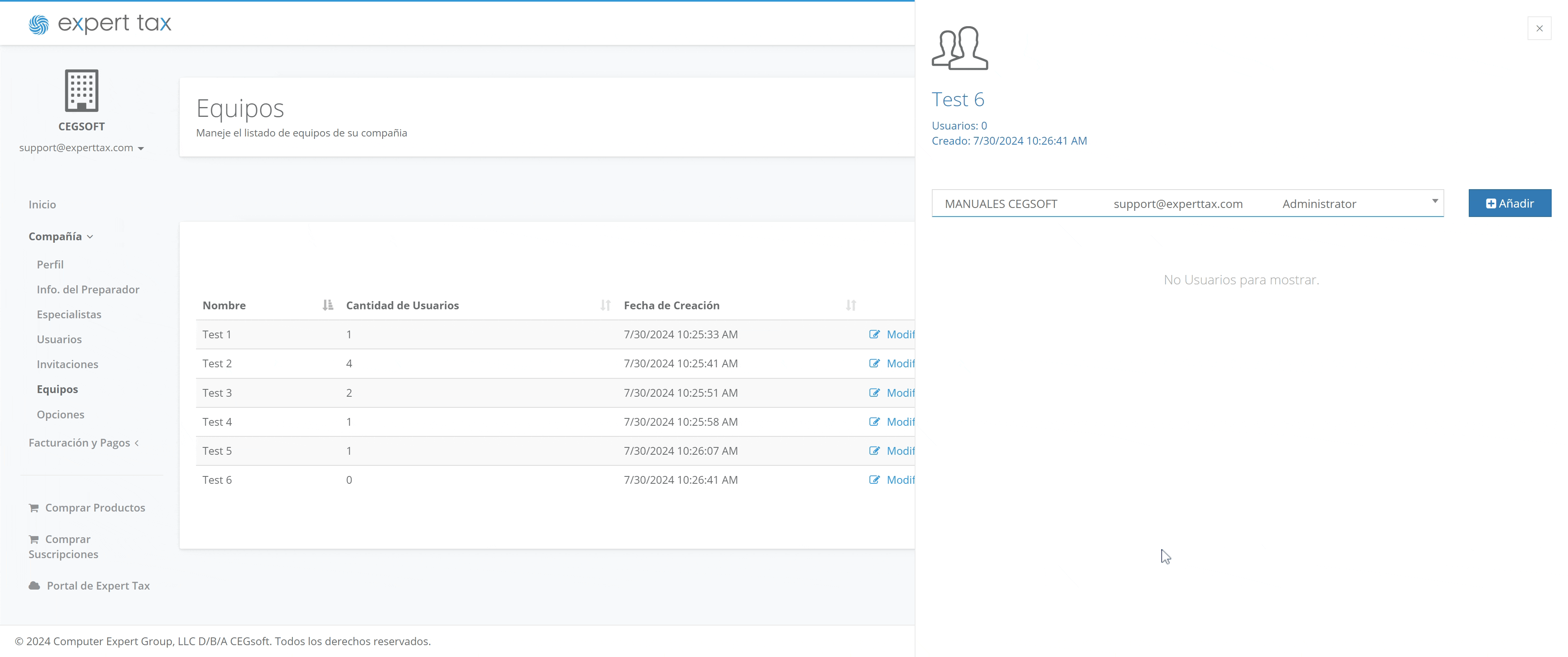
Task: Select the Test 5 name cell
Action: pyautogui.click(x=217, y=451)
